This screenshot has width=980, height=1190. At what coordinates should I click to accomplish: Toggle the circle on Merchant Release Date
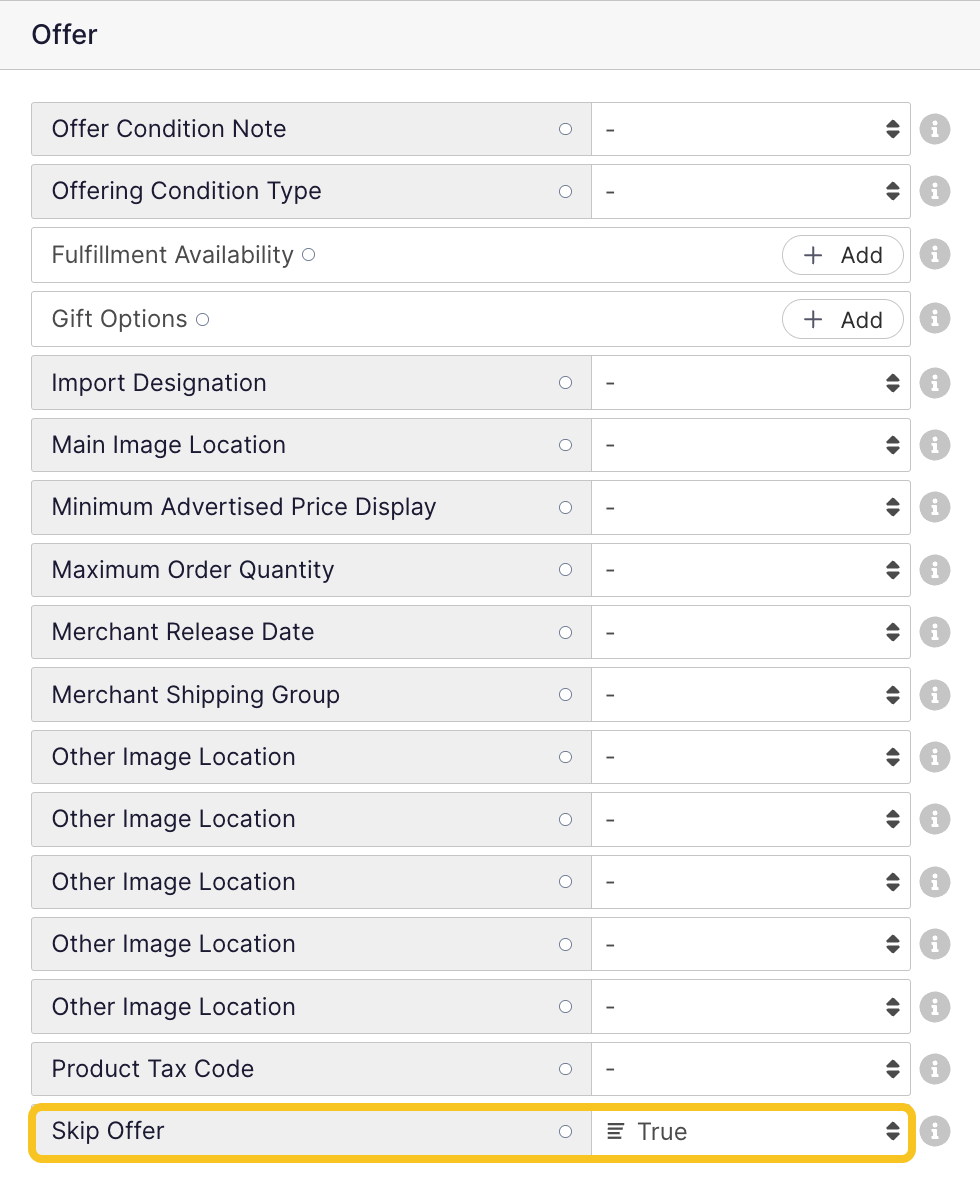point(566,632)
